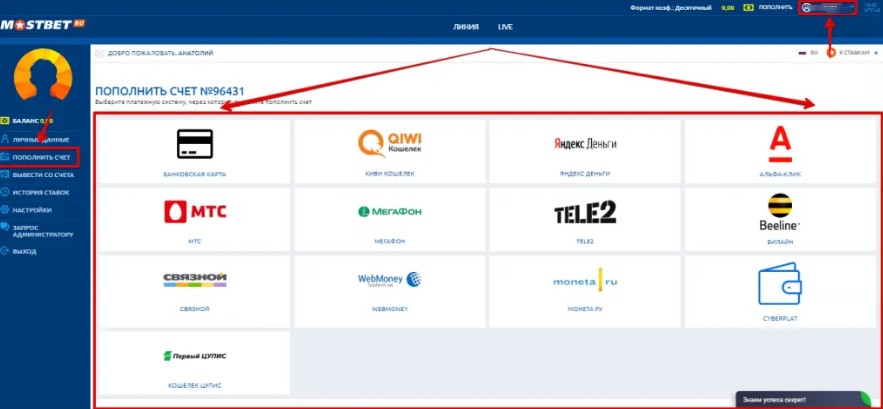883x409 pixels.
Task: Select the Tele2 payment option
Action: pos(584,212)
